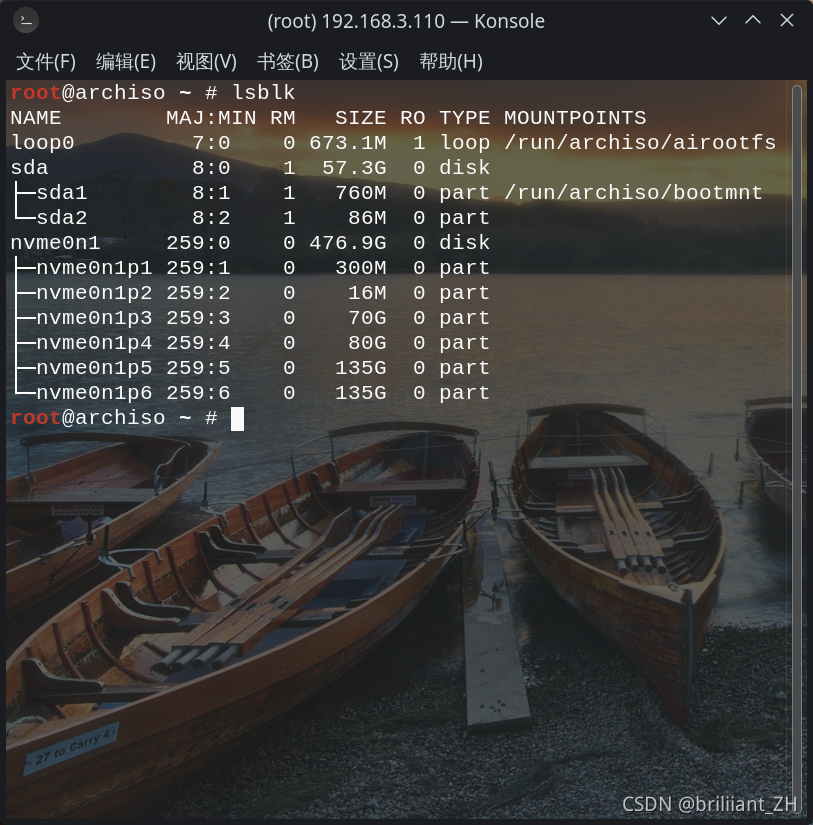Click the MOUNTPOINTS column header
The width and height of the screenshot is (813, 825).
tap(575, 118)
